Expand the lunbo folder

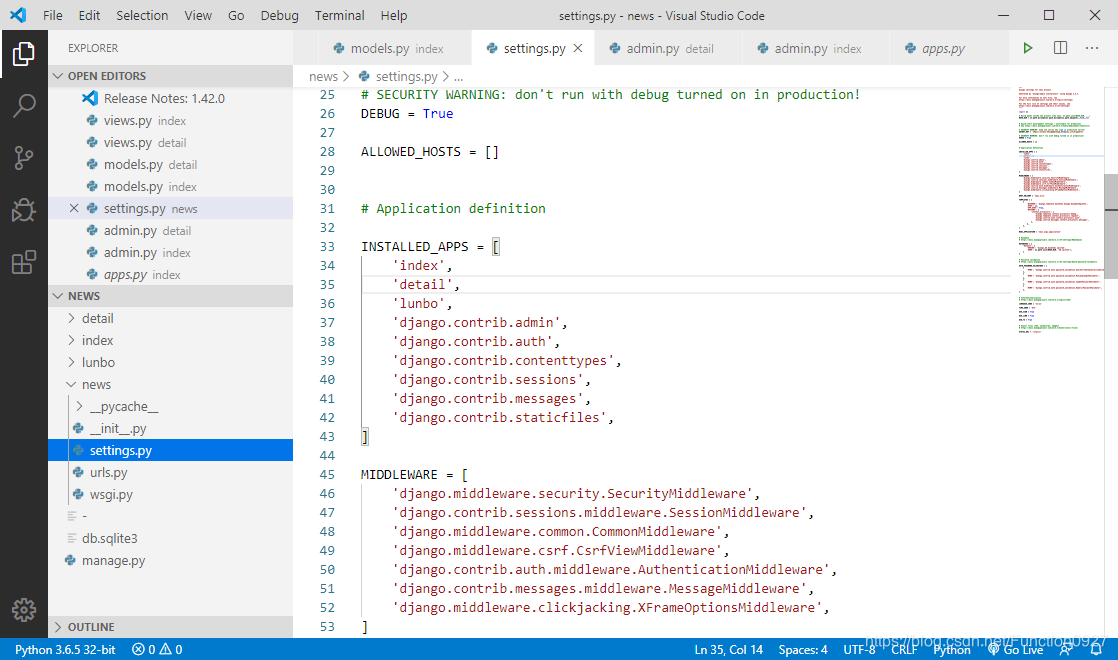coord(171,362)
